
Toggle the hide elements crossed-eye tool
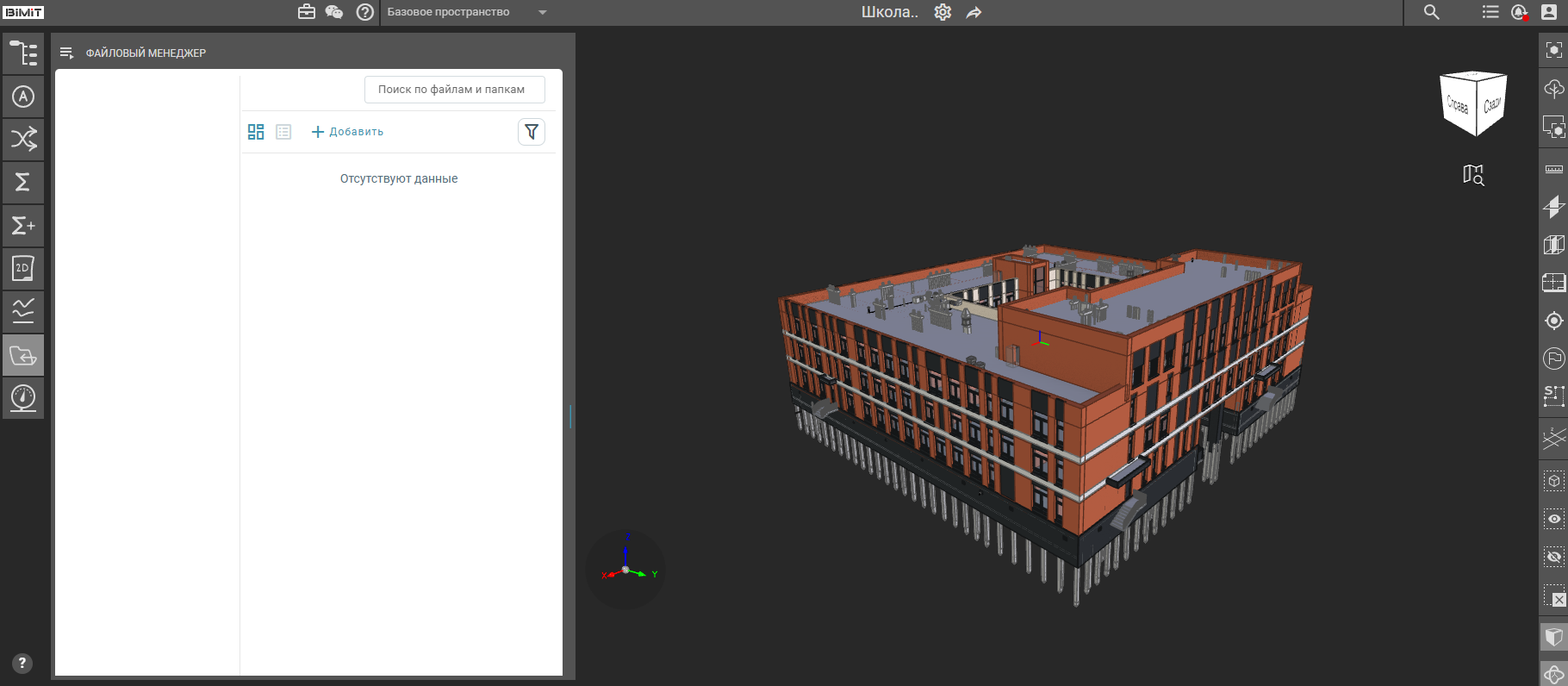coord(1554,557)
